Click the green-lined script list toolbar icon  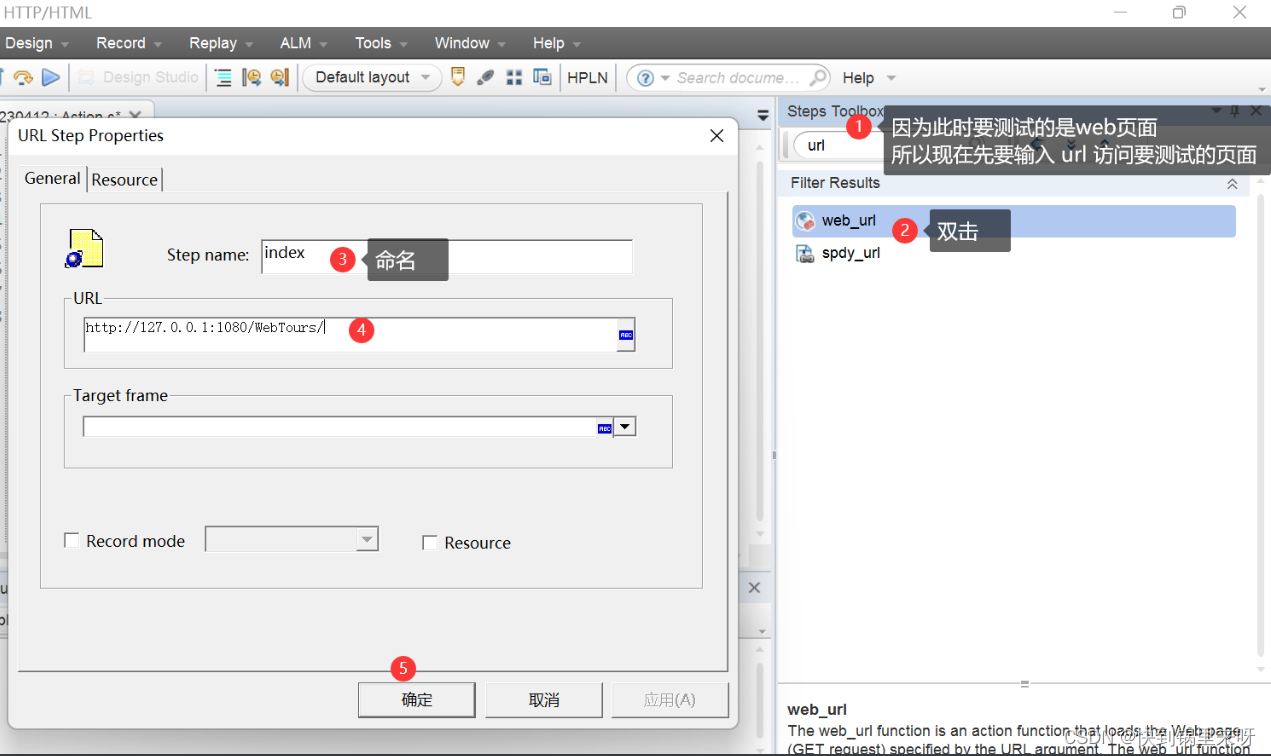pos(223,77)
